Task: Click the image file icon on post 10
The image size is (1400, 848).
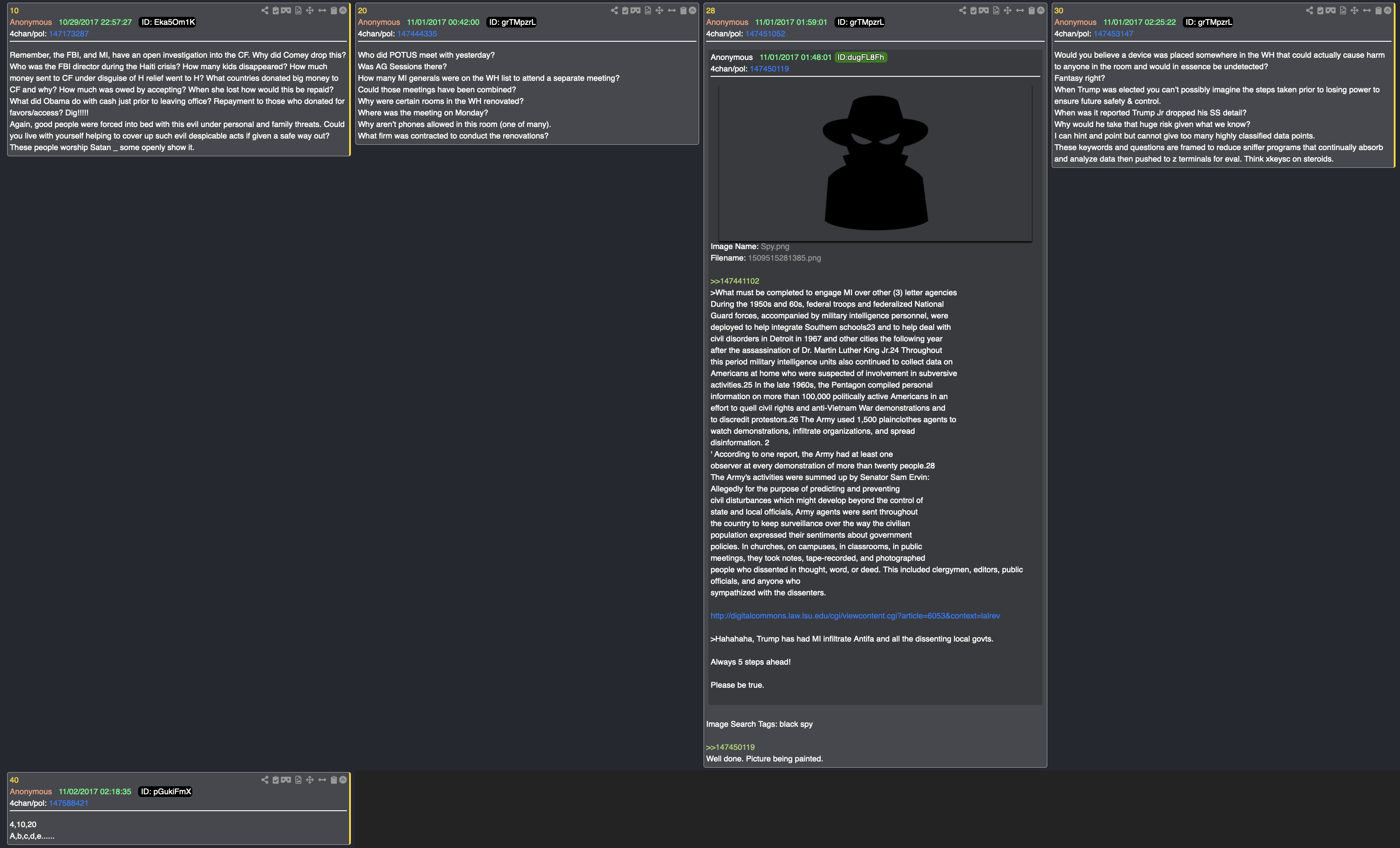Action: (298, 10)
